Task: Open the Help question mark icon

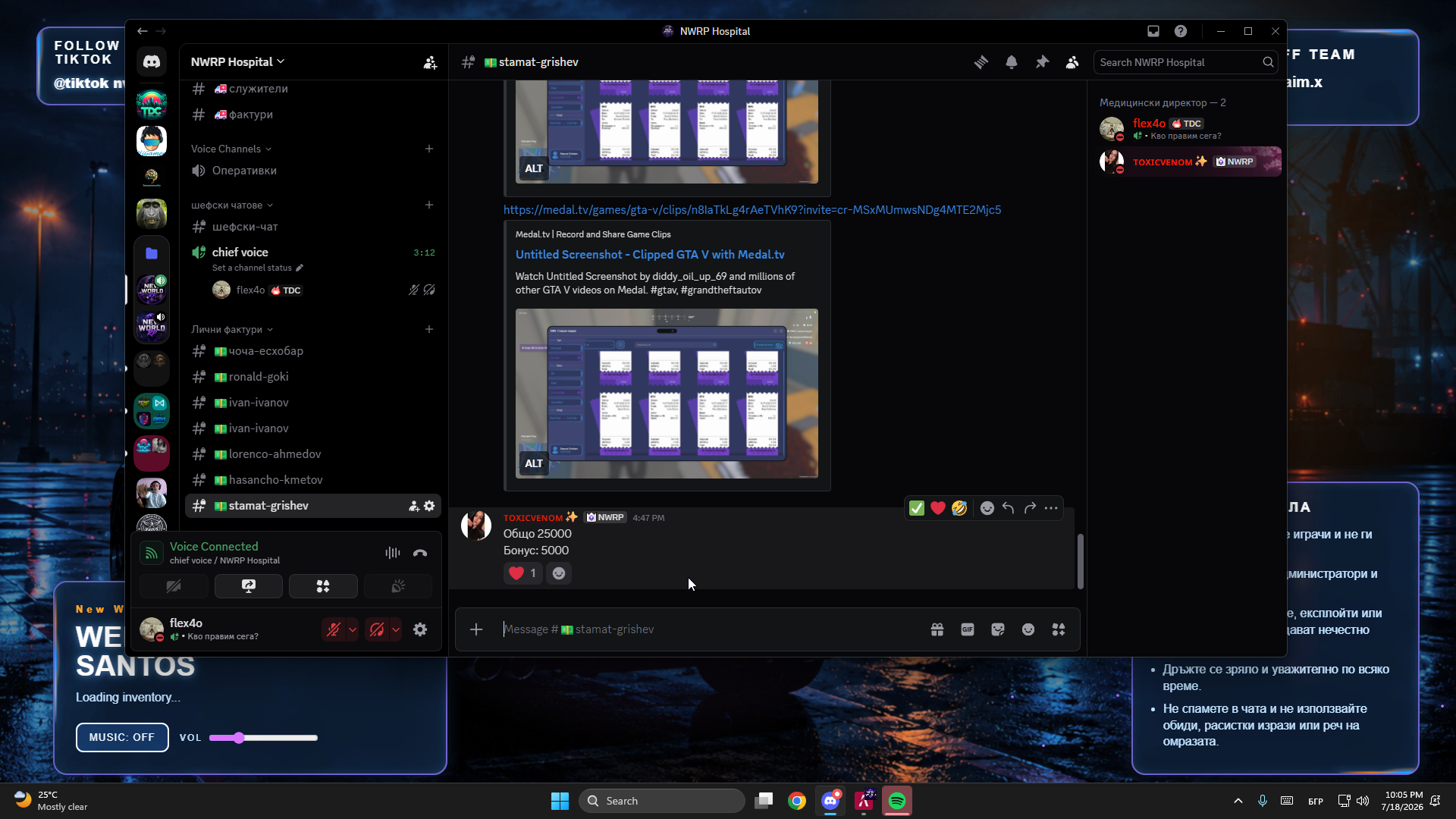Action: (1181, 31)
